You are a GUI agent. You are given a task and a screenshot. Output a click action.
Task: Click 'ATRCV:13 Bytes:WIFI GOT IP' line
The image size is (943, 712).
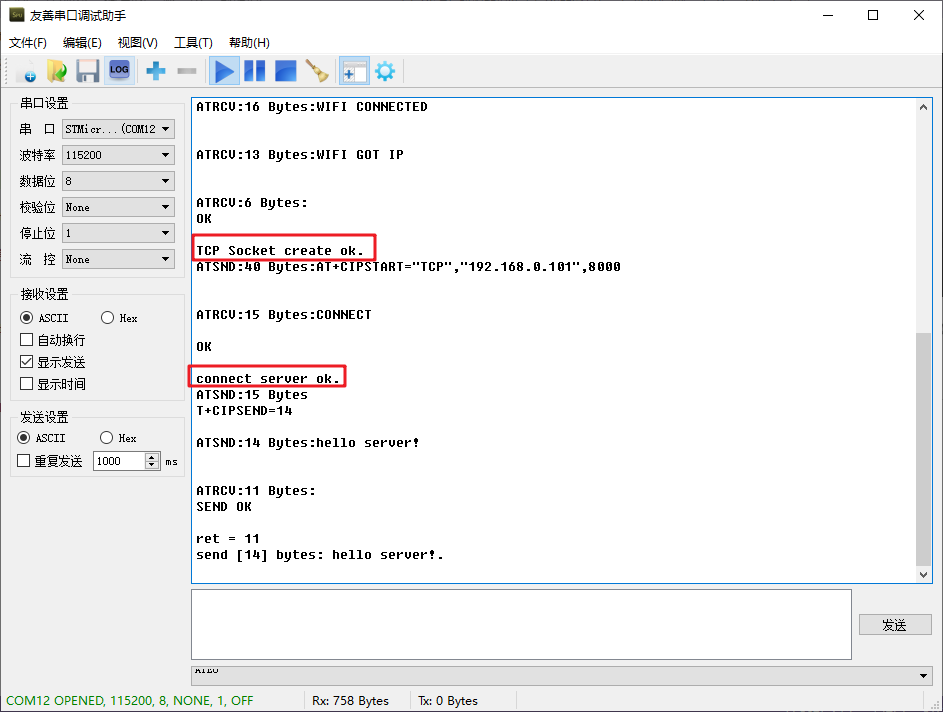point(299,155)
